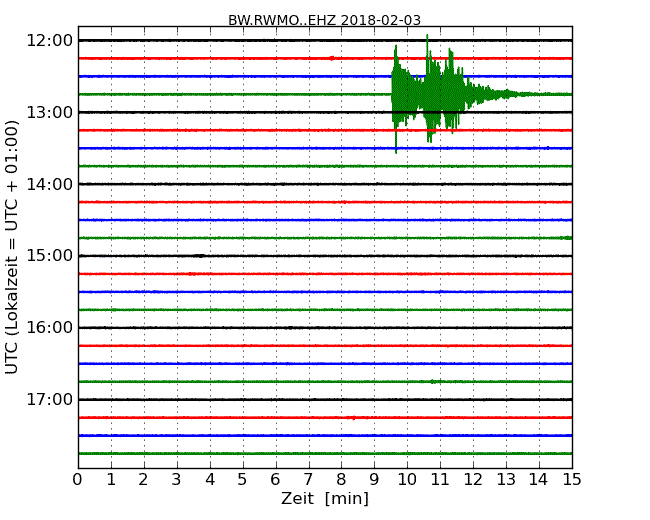This screenshot has width=650, height=520.
Task: Click the 8 minute tick label
Action: click(x=341, y=480)
